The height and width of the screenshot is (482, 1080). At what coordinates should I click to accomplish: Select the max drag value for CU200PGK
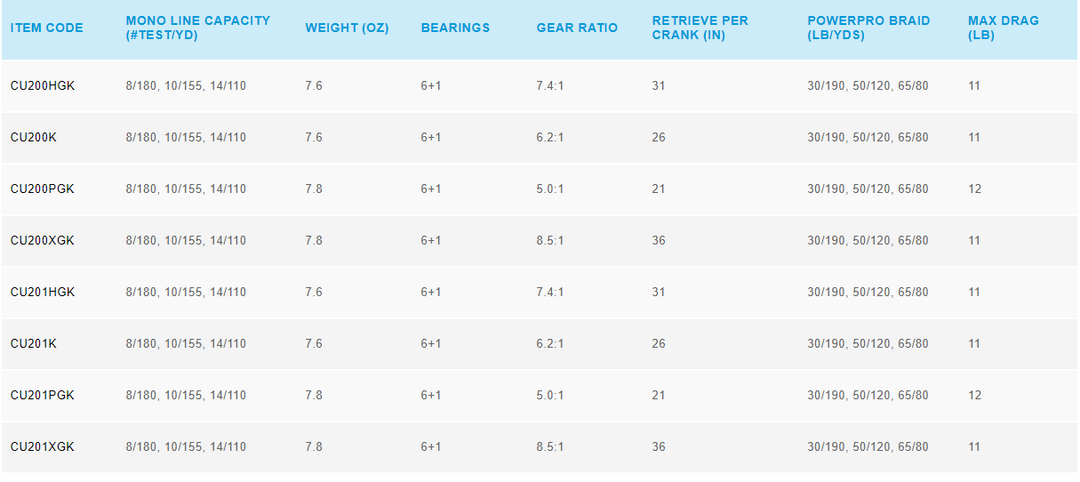975,189
